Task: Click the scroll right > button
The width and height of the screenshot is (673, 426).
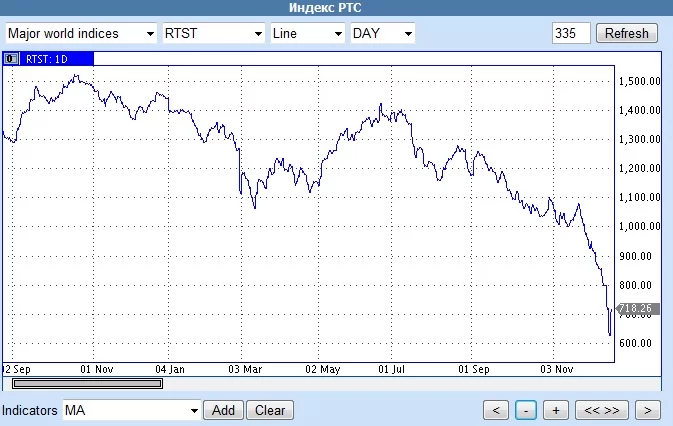Action: click(x=648, y=411)
